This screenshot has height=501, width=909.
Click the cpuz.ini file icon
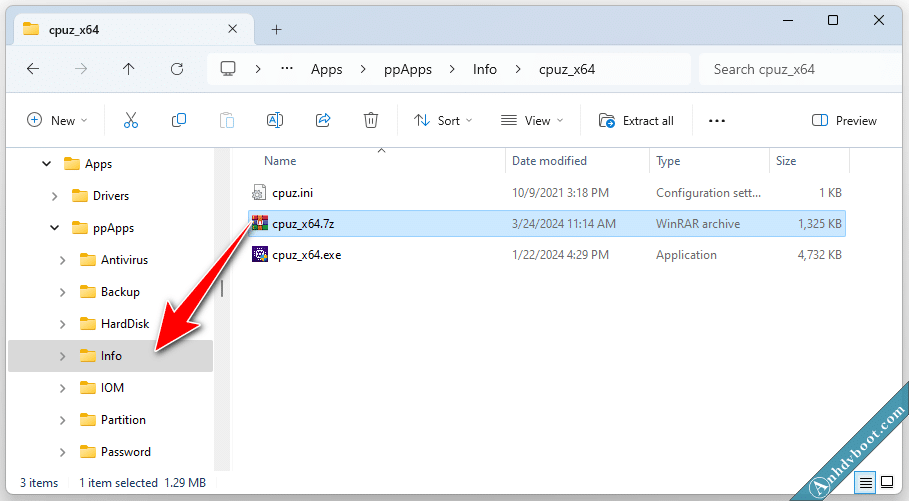point(259,193)
